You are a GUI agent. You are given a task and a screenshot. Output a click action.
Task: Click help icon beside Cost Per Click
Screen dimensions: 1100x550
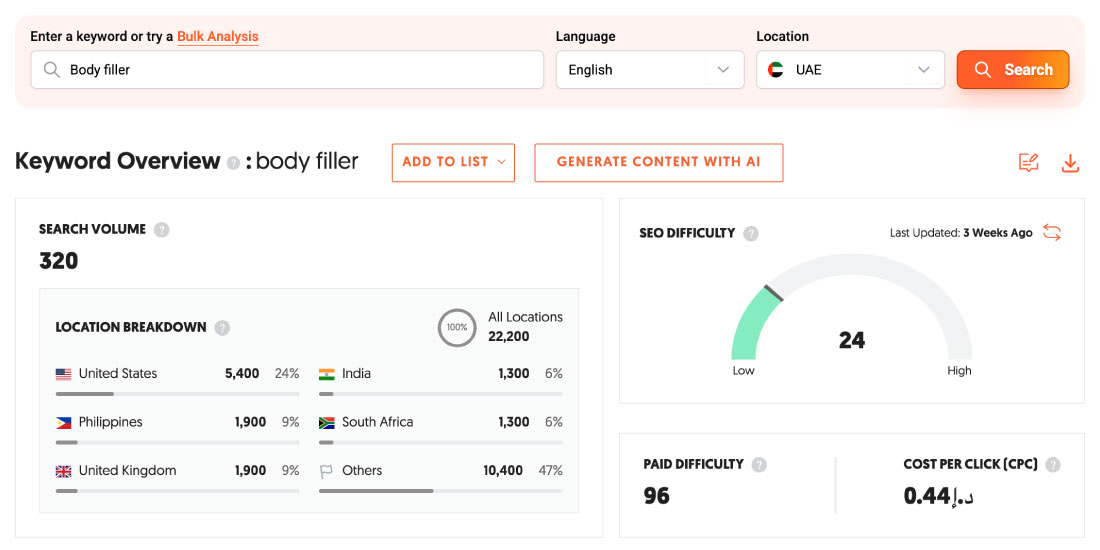1053,465
